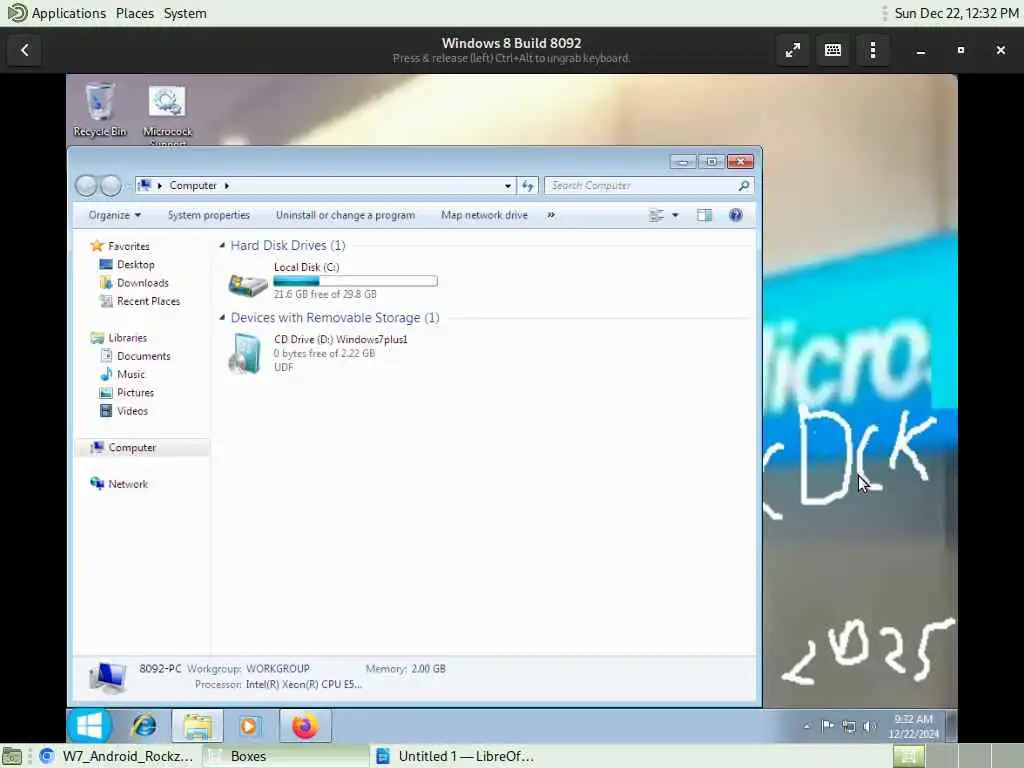The image size is (1024, 768).
Task: Go forward with the Explorer forward arrow
Action: (111, 186)
